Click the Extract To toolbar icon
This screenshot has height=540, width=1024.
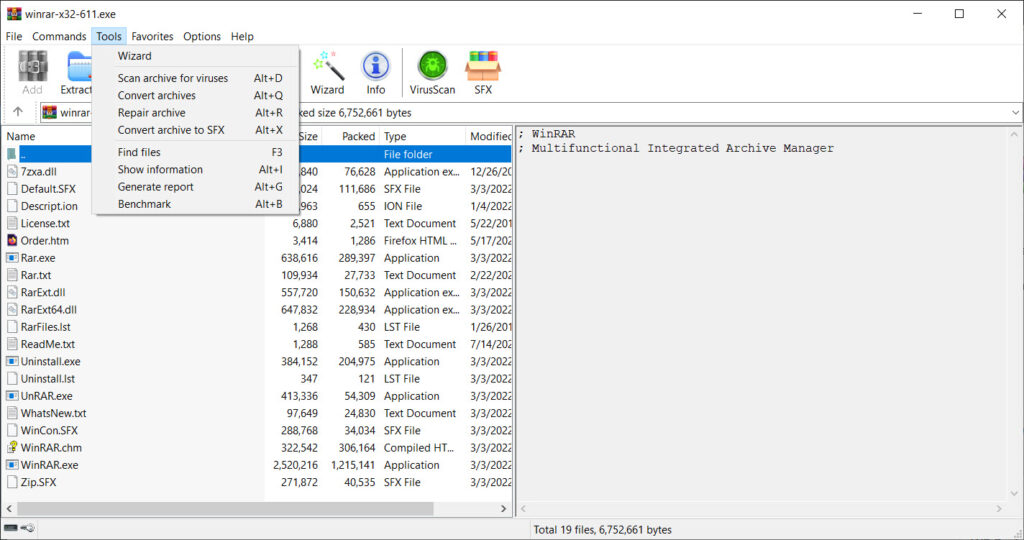point(78,72)
